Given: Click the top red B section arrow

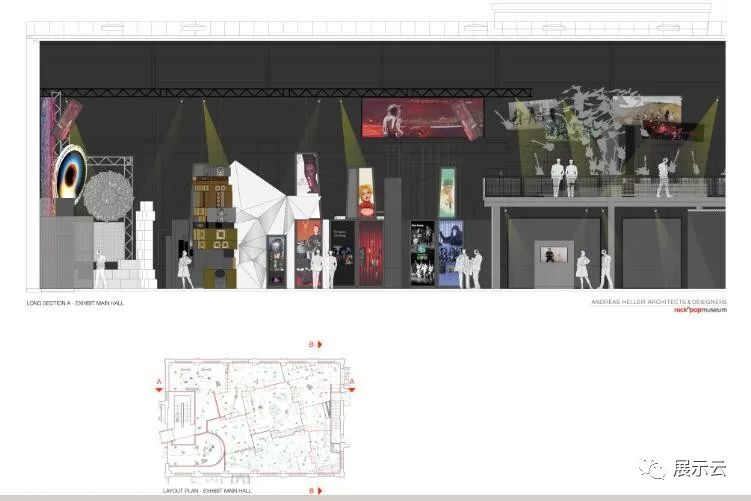Looking at the screenshot, I should [x=318, y=343].
